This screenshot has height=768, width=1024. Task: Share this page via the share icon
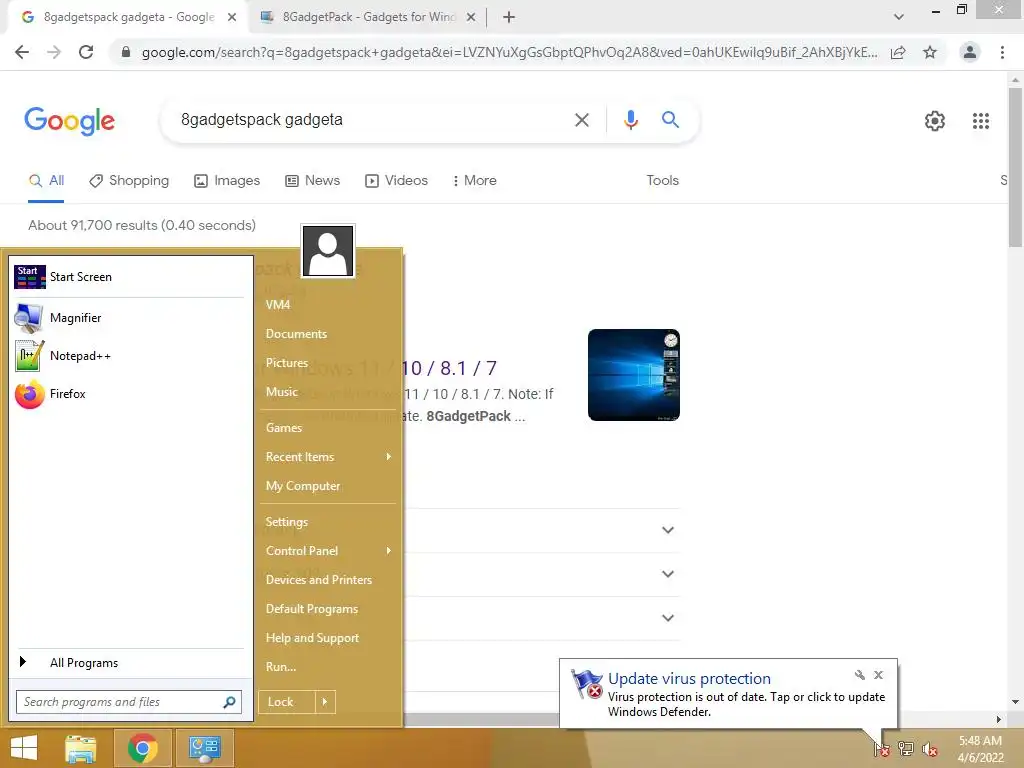tap(898, 52)
